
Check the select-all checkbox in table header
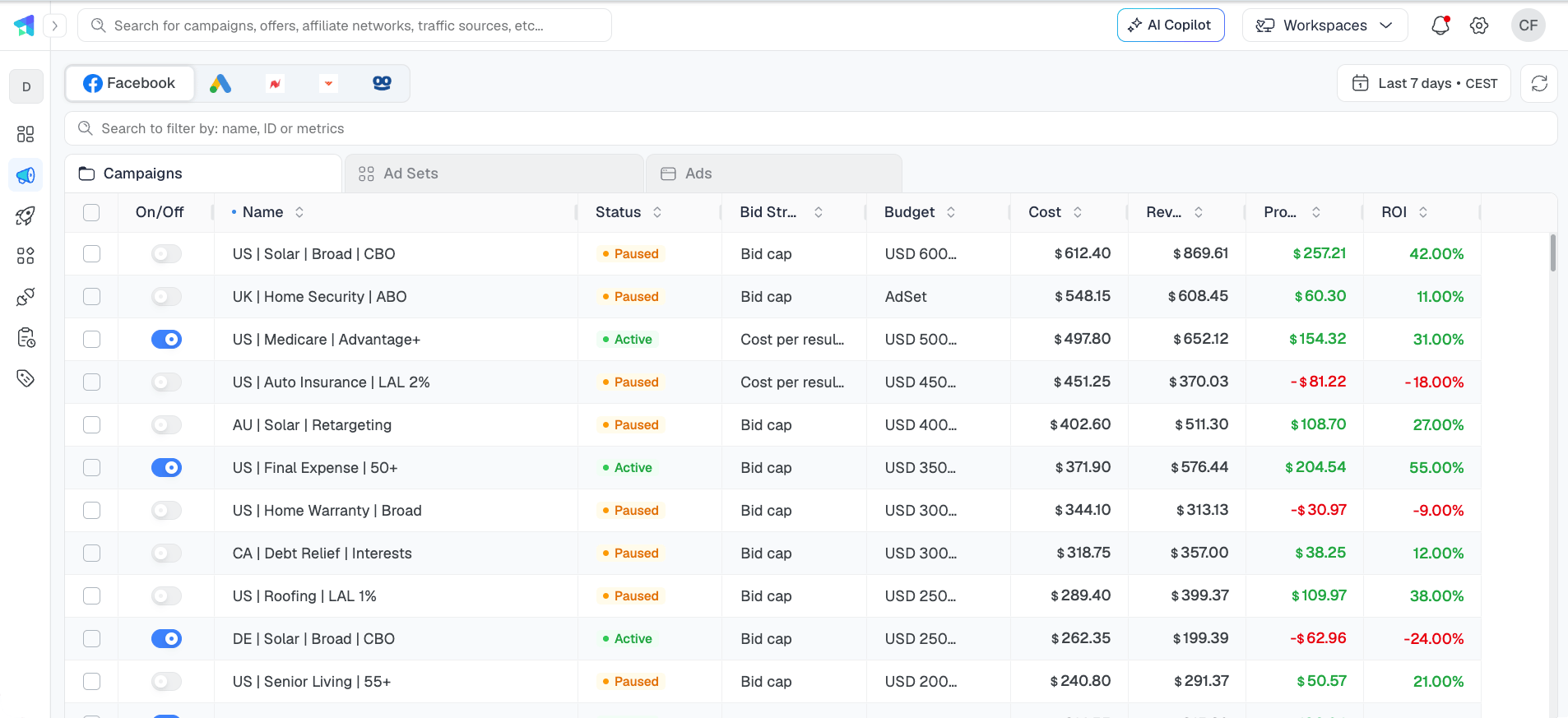click(91, 212)
